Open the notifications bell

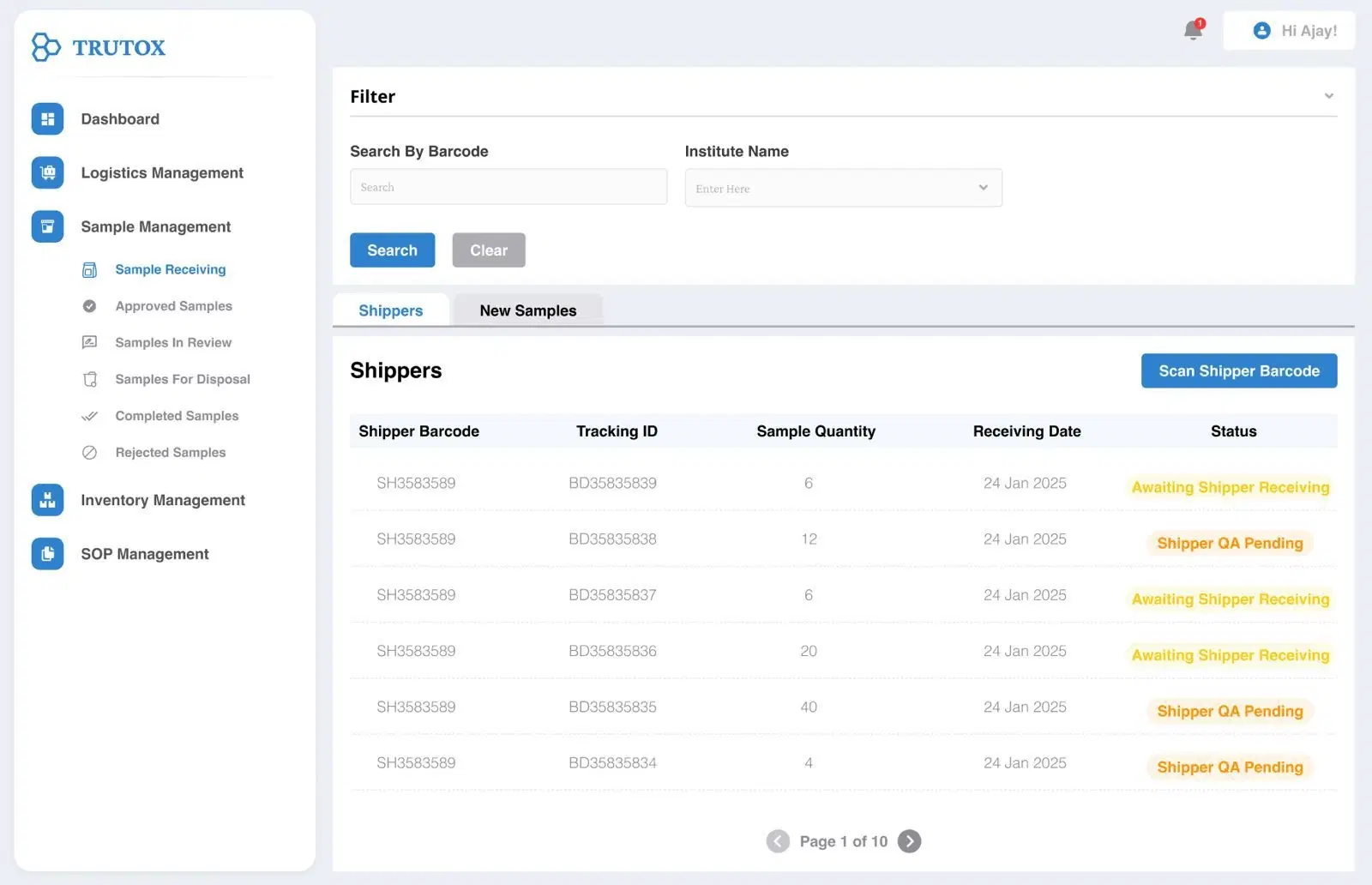point(1192,30)
